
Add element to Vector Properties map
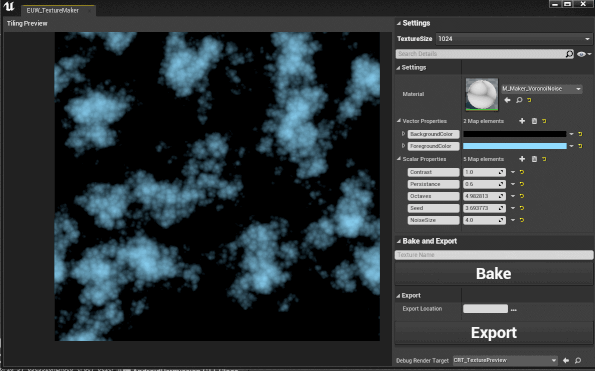click(522, 121)
